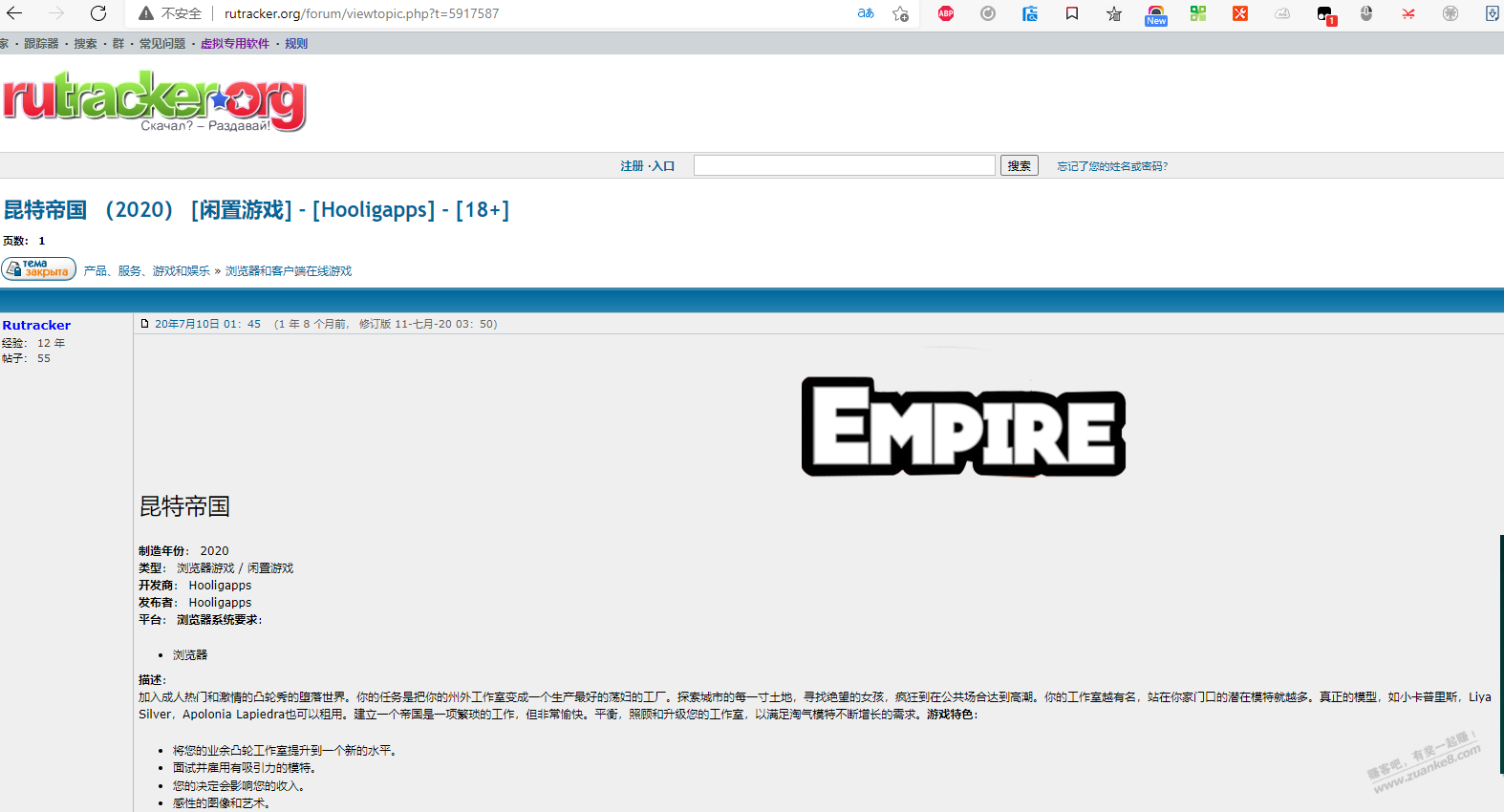Image resolution: width=1504 pixels, height=812 pixels.
Task: Click the 入口 login link
Action: coord(664,166)
